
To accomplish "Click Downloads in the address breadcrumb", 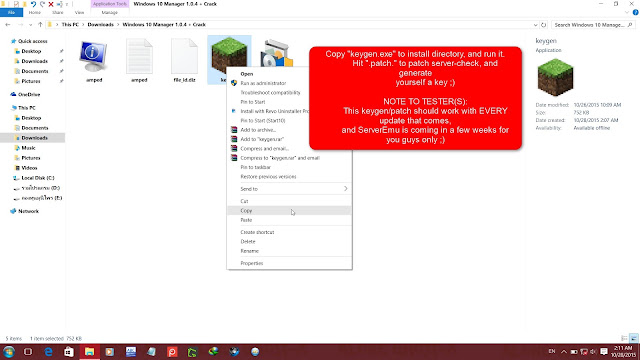I will 100,25.
